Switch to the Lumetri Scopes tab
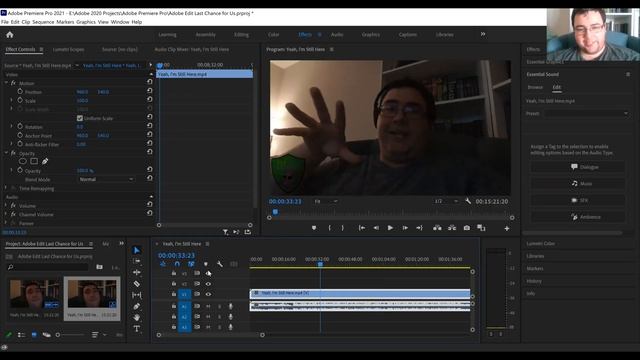Image resolution: width=640 pixels, height=360 pixels. pos(69,49)
